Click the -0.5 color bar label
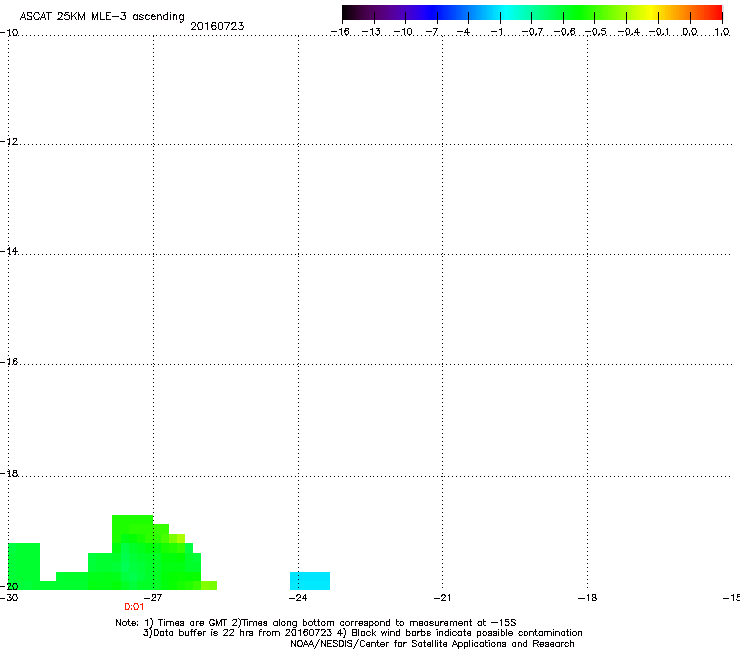Viewport: 740px width, 650px height. pyautogui.click(x=596, y=32)
